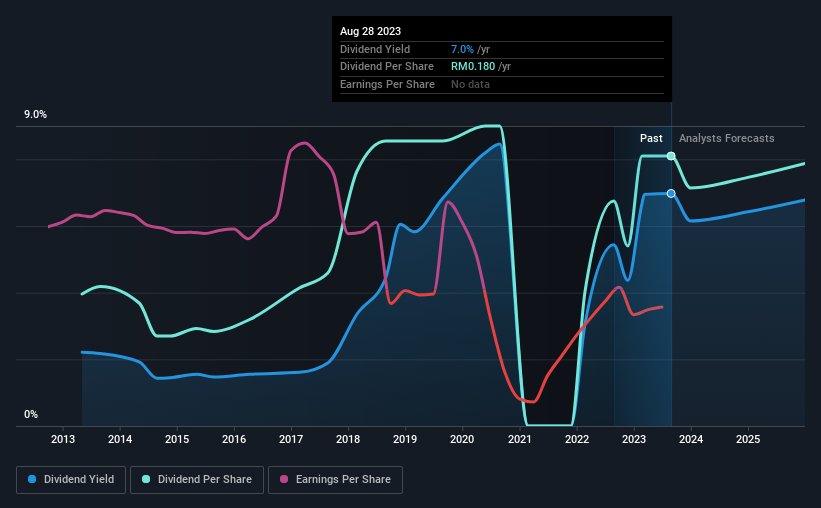Click the 7.0% dividend yield tooltip value

coord(462,49)
